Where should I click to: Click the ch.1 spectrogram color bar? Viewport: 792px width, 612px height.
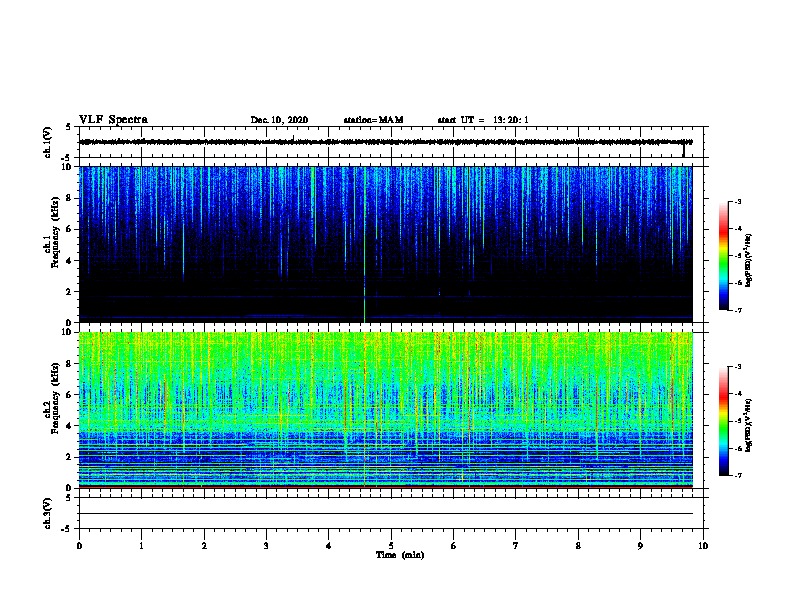[723, 256]
